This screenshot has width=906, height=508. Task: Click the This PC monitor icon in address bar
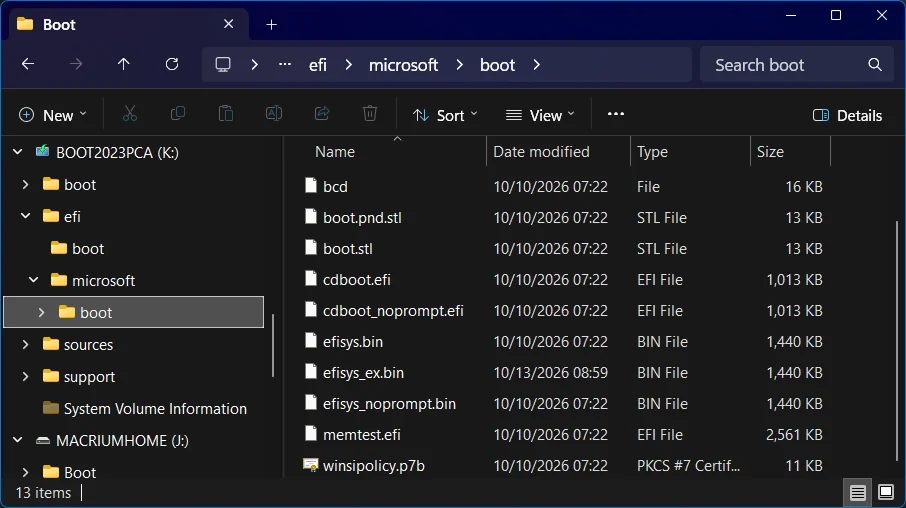pyautogui.click(x=223, y=64)
